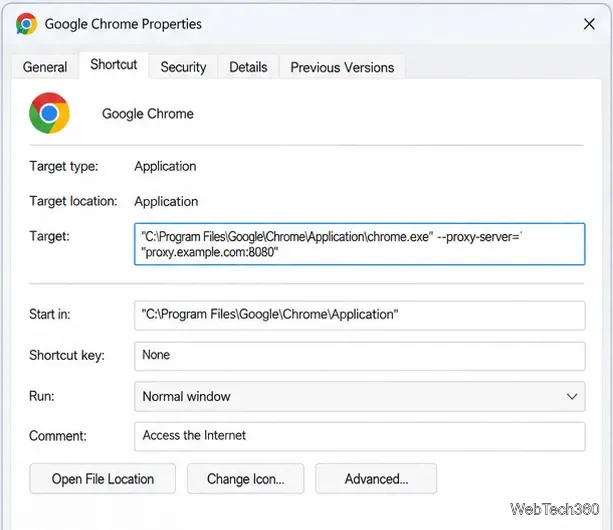Viewport: 613px width, 530px height.
Task: Open the Advanced... settings button
Action: pos(376,479)
